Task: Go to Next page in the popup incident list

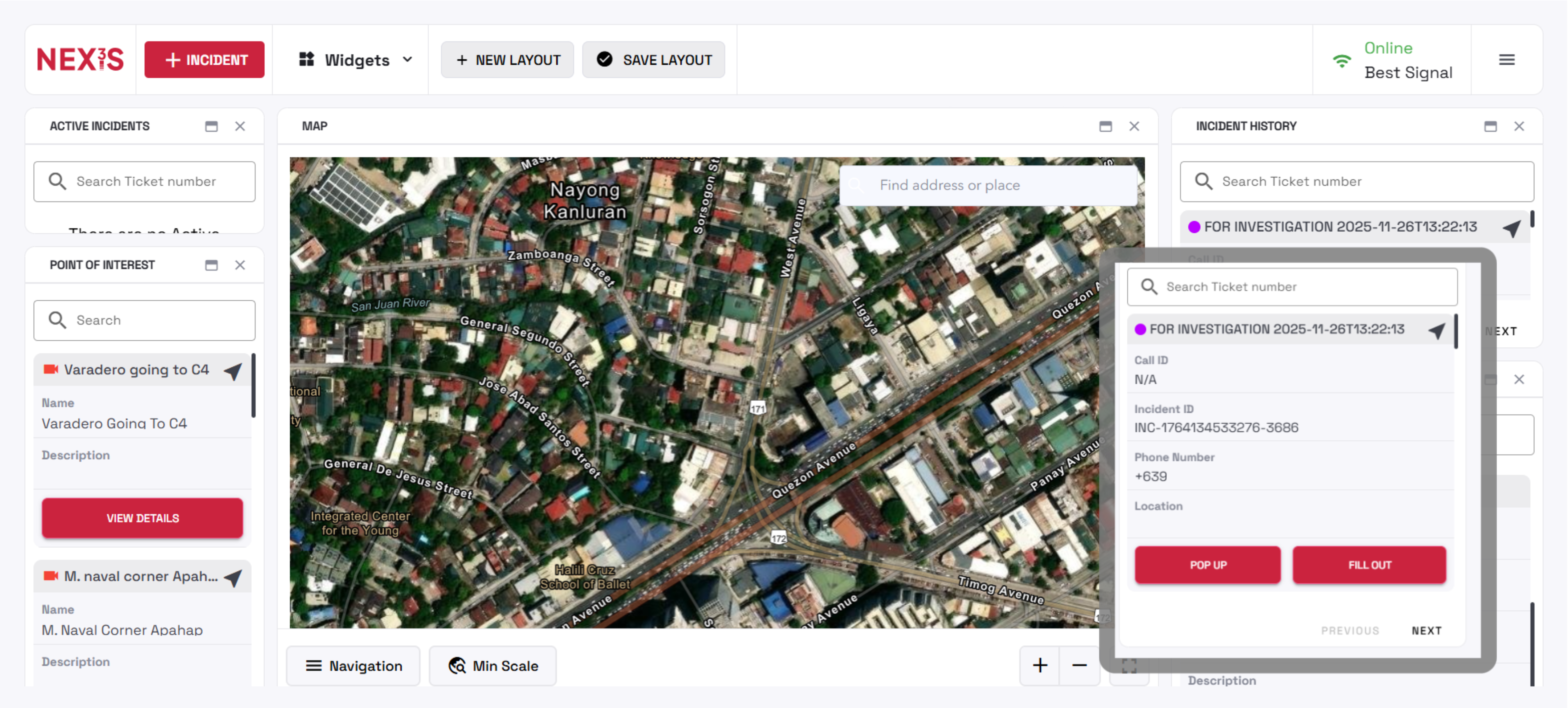Action: click(x=1426, y=630)
